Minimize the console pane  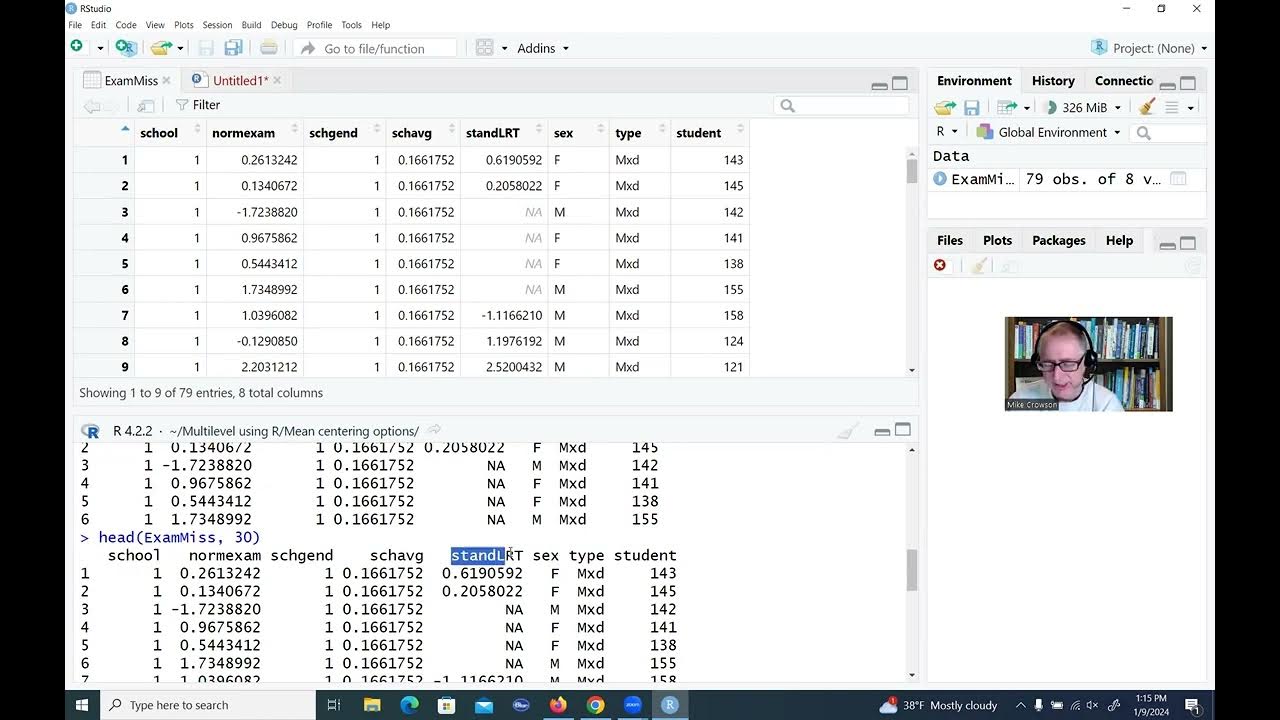pos(882,431)
